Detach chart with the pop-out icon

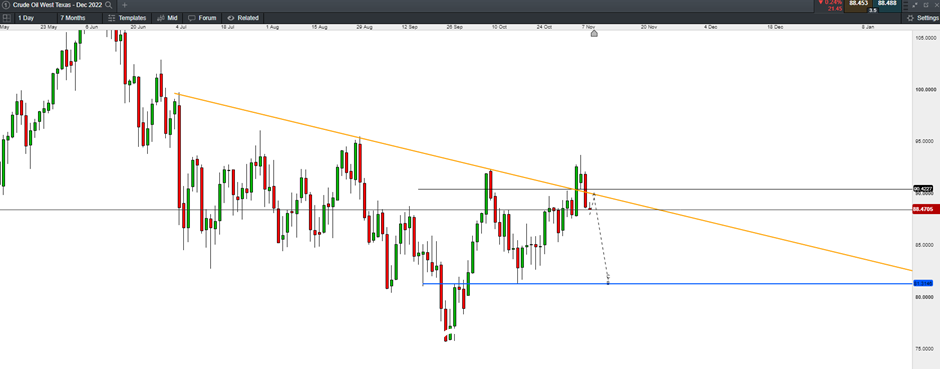(925, 5)
